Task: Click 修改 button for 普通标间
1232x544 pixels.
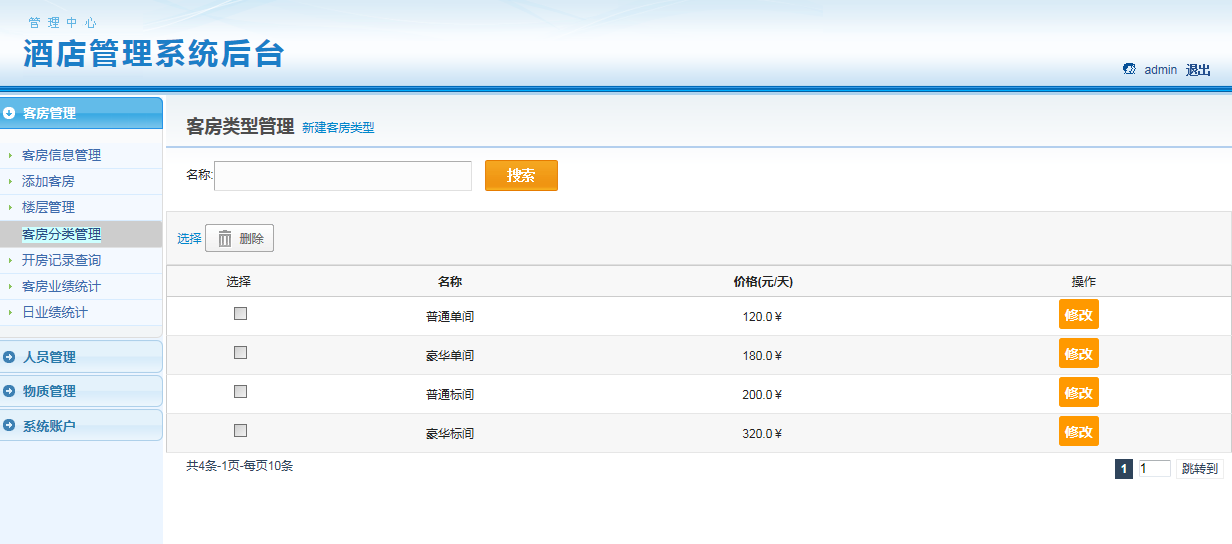Action: coord(1079,392)
